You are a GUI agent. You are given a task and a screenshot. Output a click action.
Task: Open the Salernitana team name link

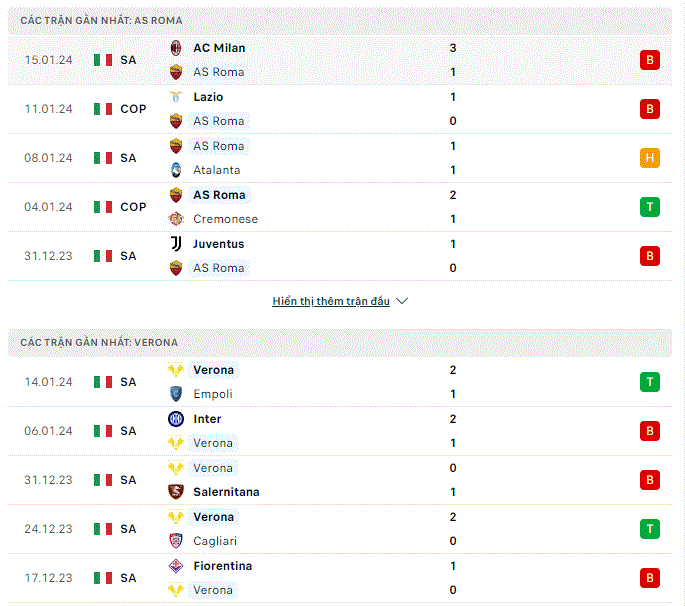(226, 492)
